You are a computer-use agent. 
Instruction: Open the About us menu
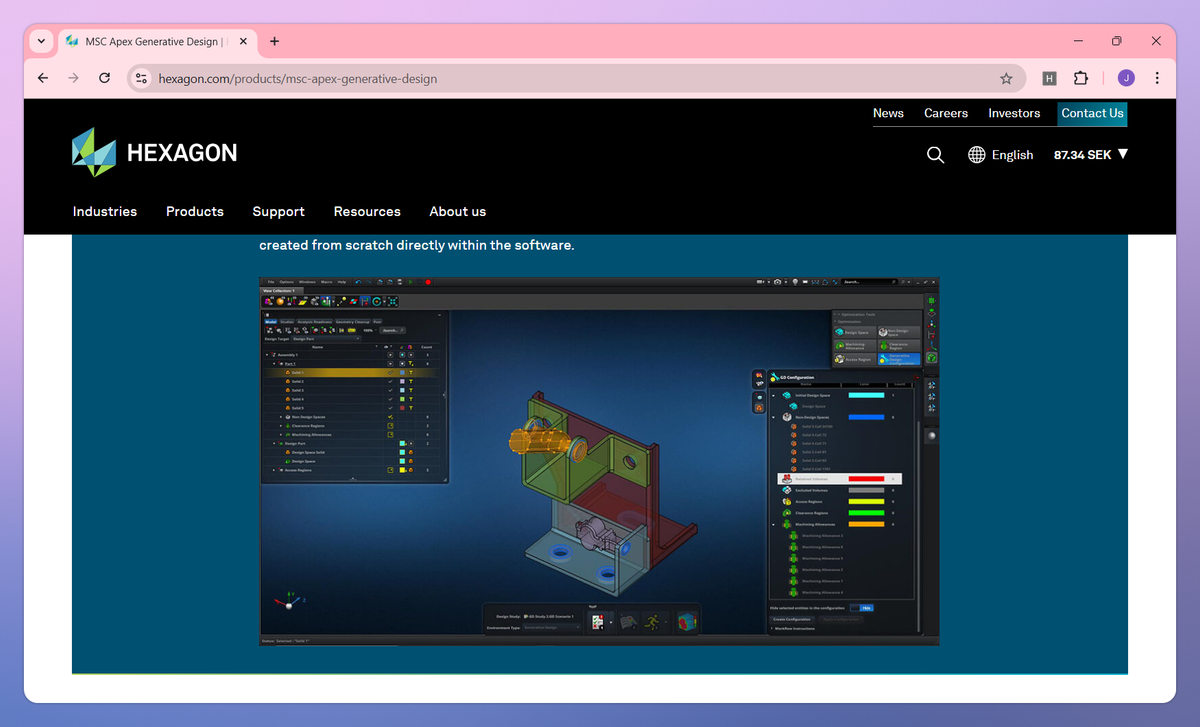pyautogui.click(x=458, y=211)
